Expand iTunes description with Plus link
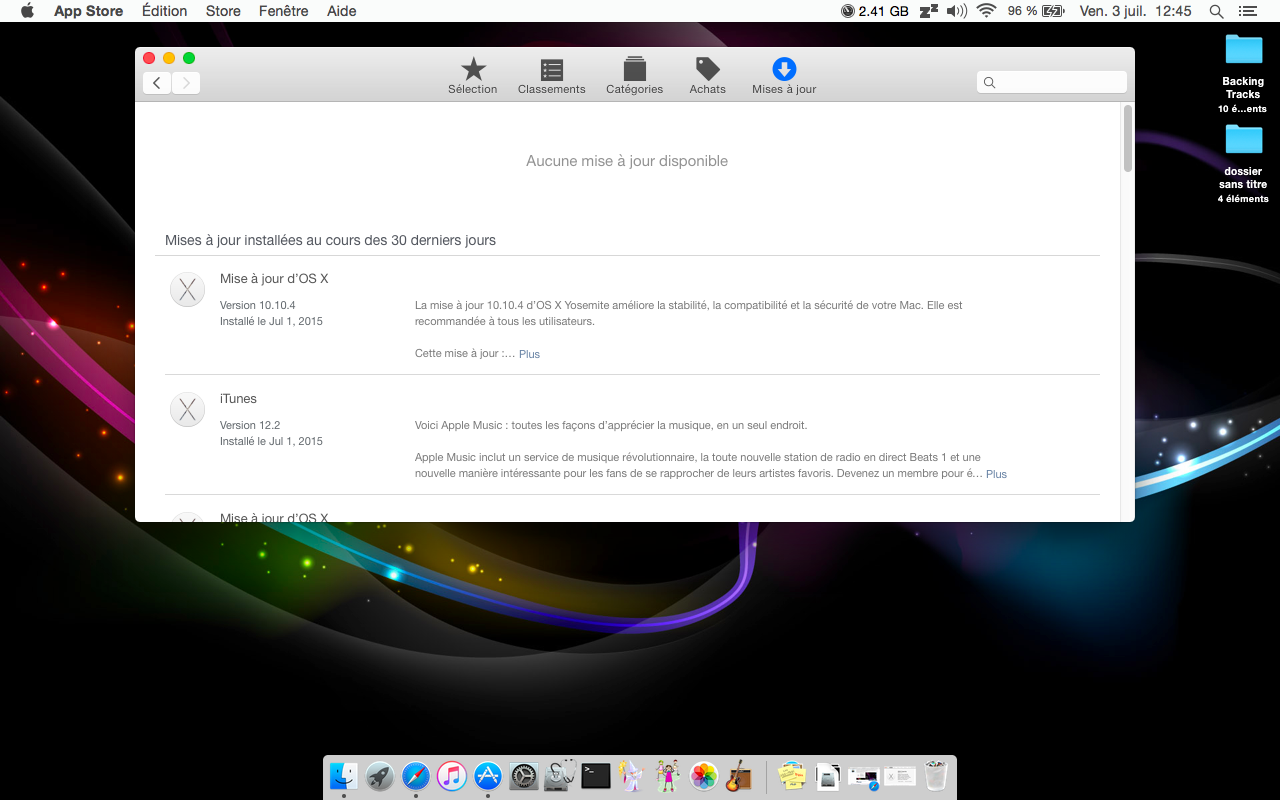 pos(996,474)
